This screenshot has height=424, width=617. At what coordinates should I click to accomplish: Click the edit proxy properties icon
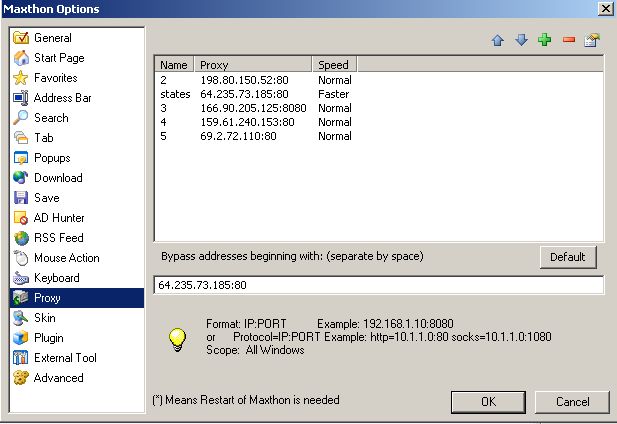pos(592,40)
